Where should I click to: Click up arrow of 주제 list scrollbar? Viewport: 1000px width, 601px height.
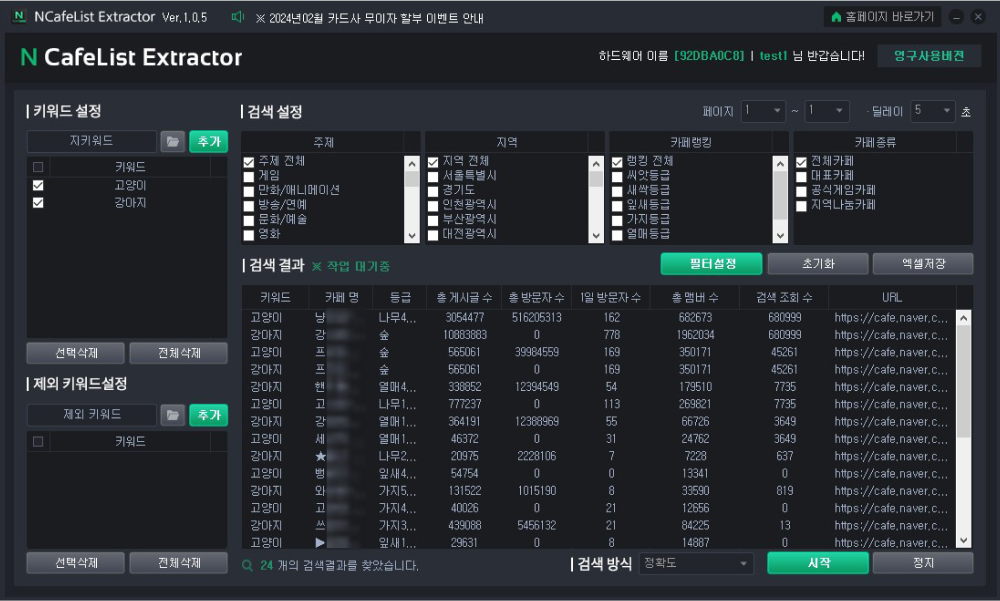[412, 163]
